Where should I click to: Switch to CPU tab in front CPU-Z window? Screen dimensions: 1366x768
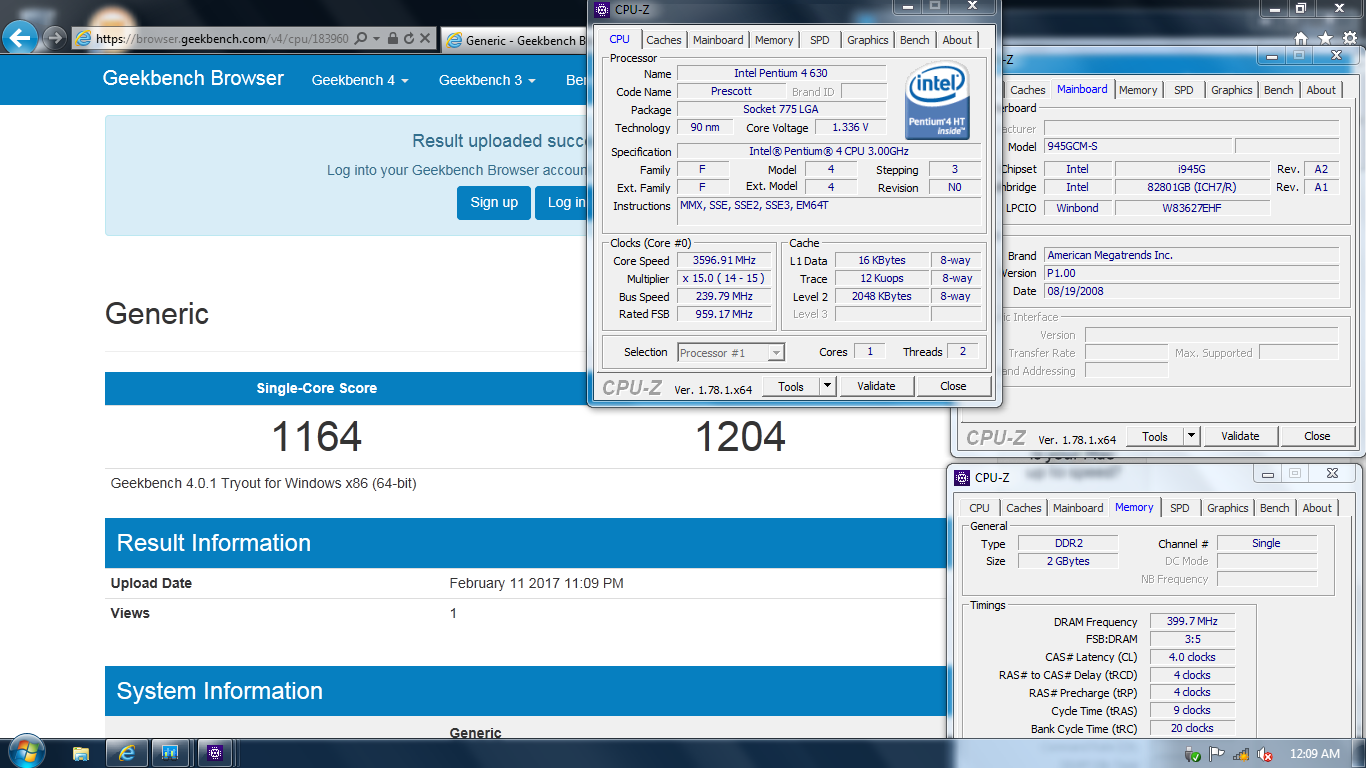(620, 39)
